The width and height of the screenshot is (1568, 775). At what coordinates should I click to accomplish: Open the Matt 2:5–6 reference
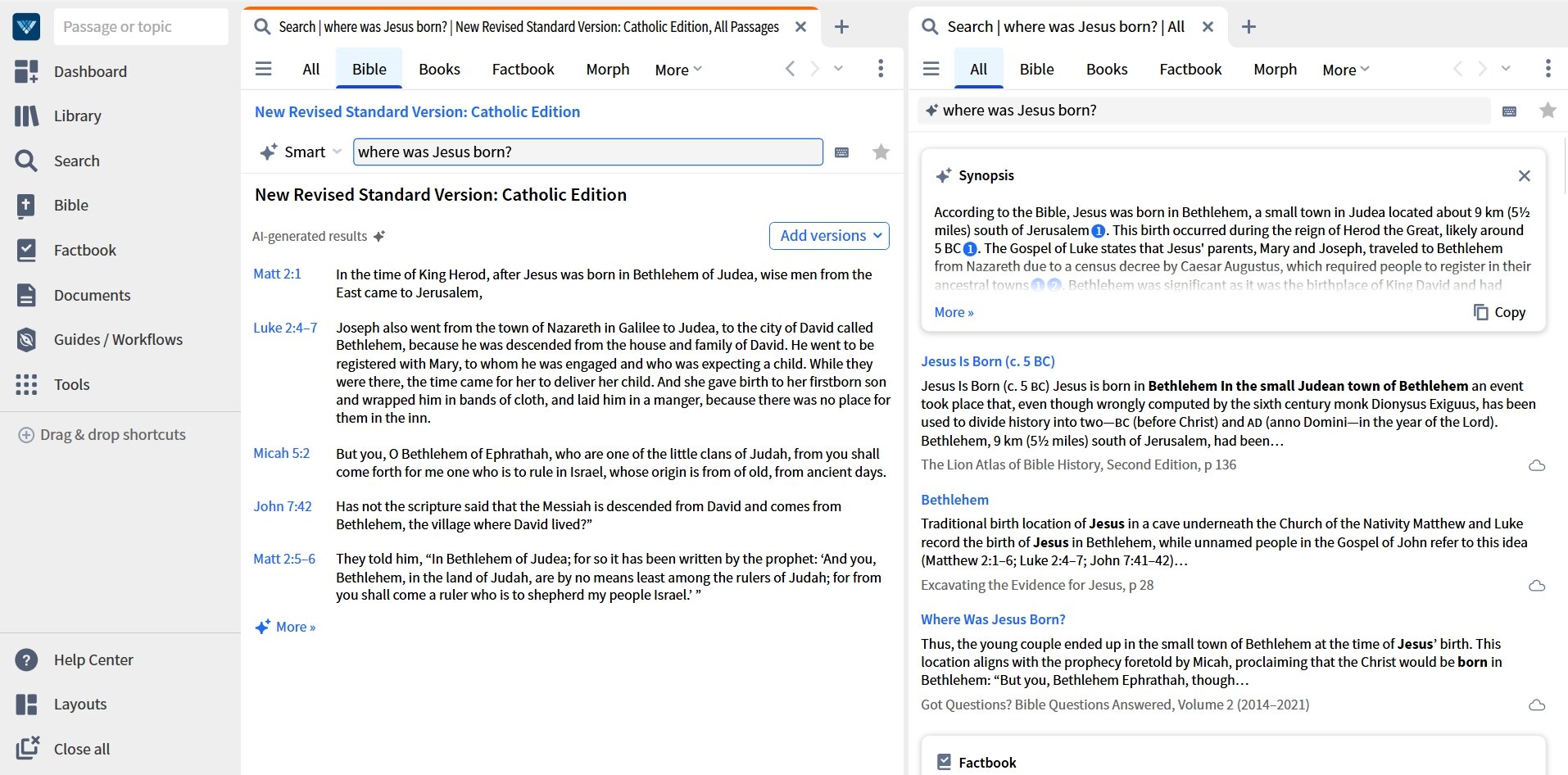click(x=284, y=559)
